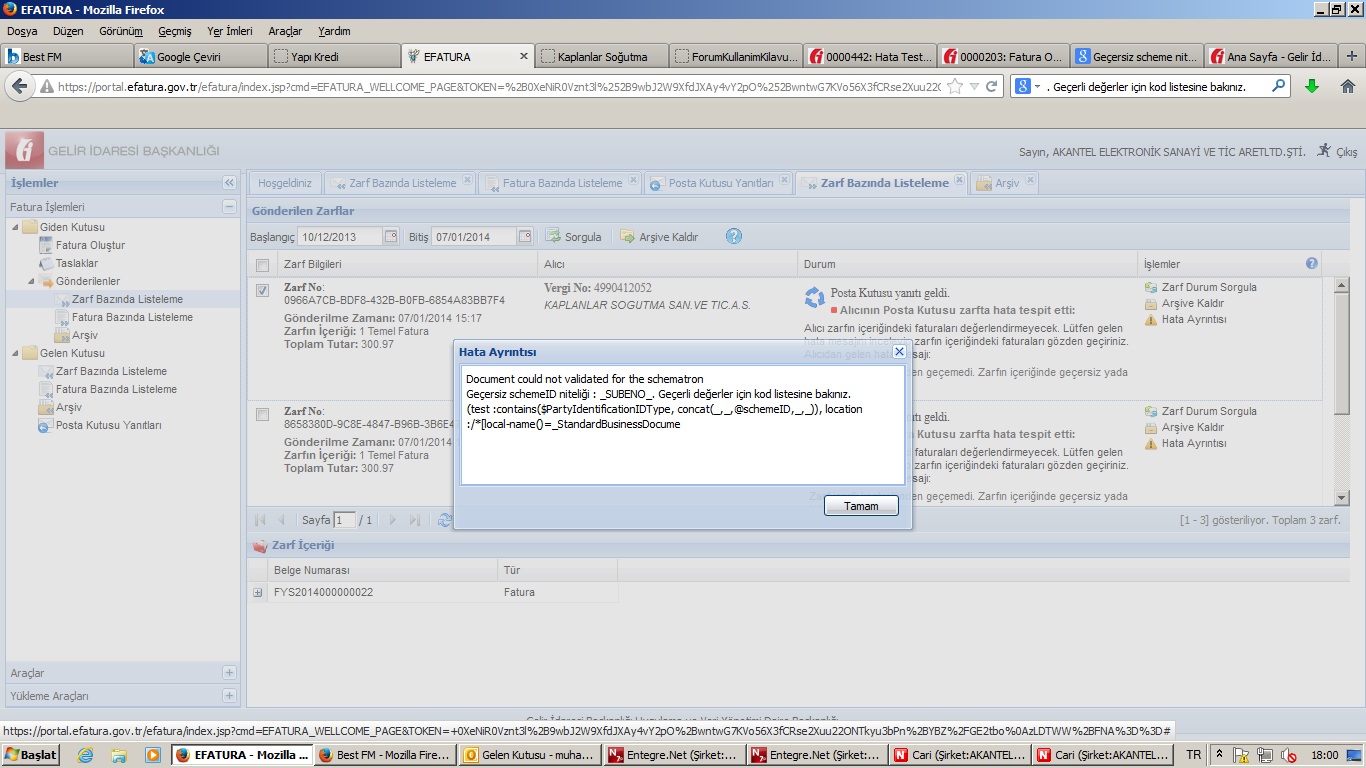Collapse the İşlemler side panel
This screenshot has height=768, width=1366.
tap(229, 183)
